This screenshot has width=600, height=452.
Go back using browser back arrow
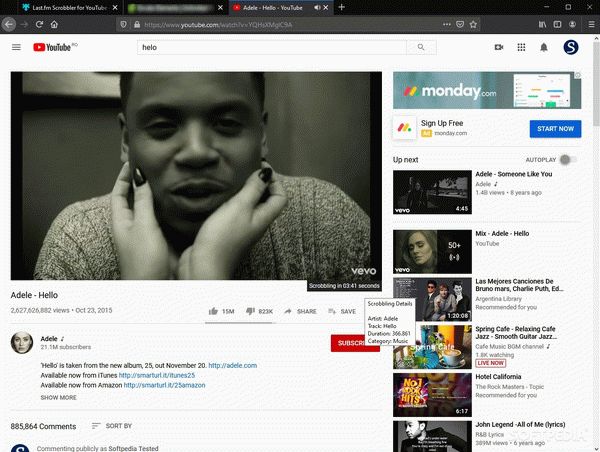(9, 24)
